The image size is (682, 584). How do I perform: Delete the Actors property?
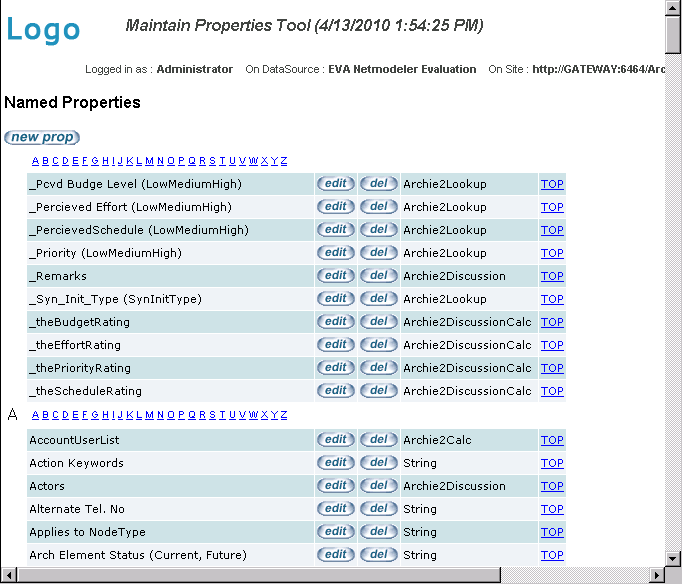(x=378, y=486)
